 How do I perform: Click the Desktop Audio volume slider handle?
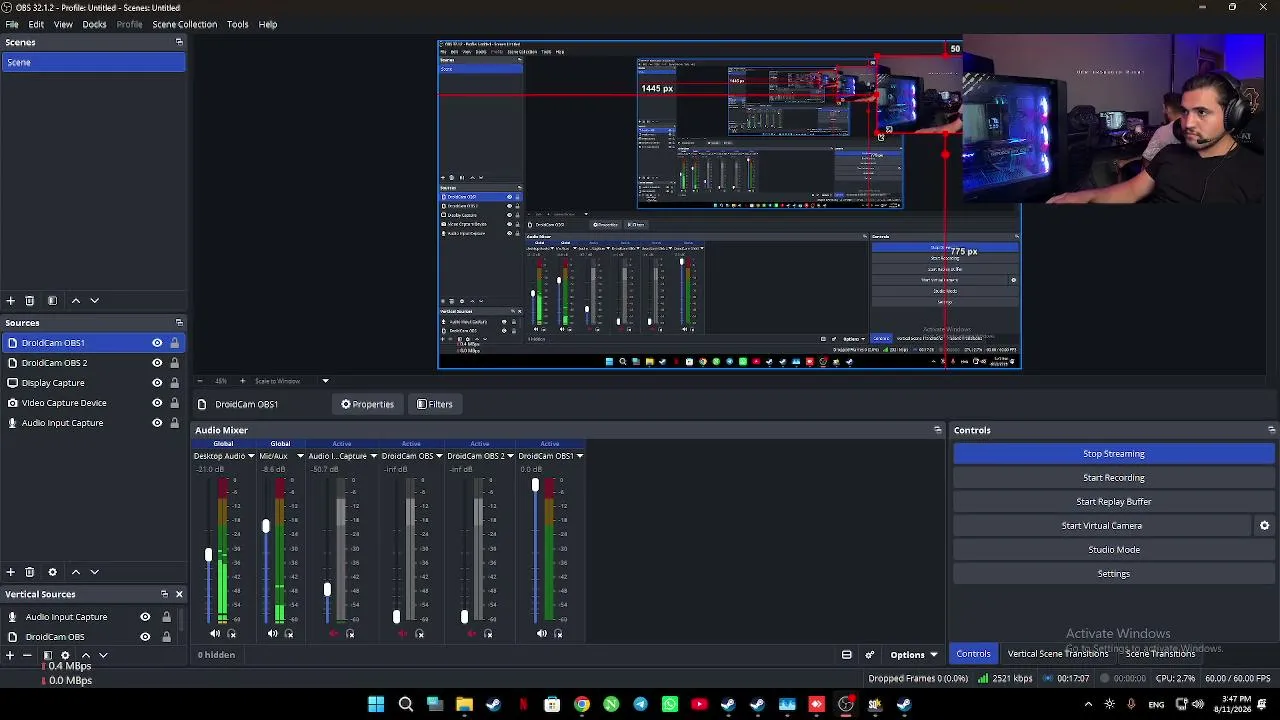click(x=209, y=554)
